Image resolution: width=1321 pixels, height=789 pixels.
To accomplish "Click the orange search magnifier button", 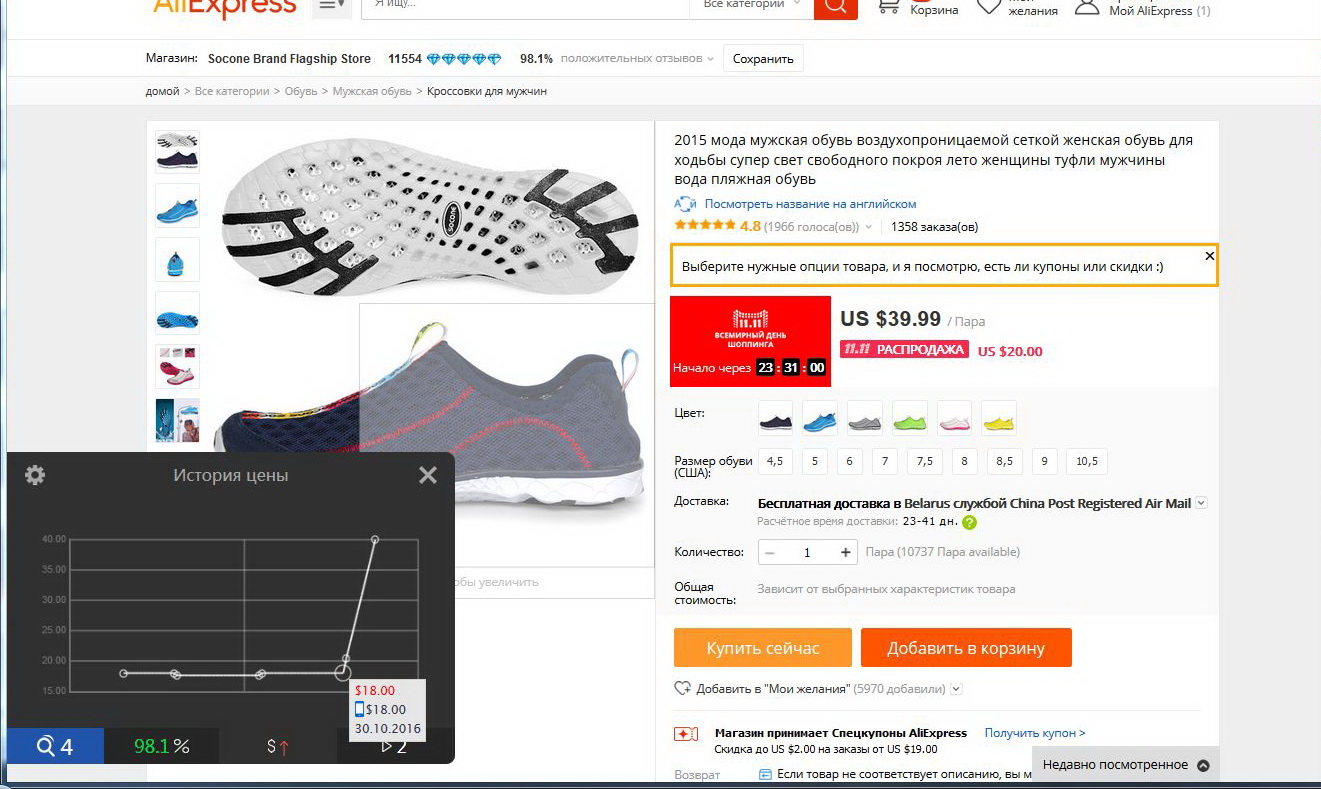I will tap(836, 5).
